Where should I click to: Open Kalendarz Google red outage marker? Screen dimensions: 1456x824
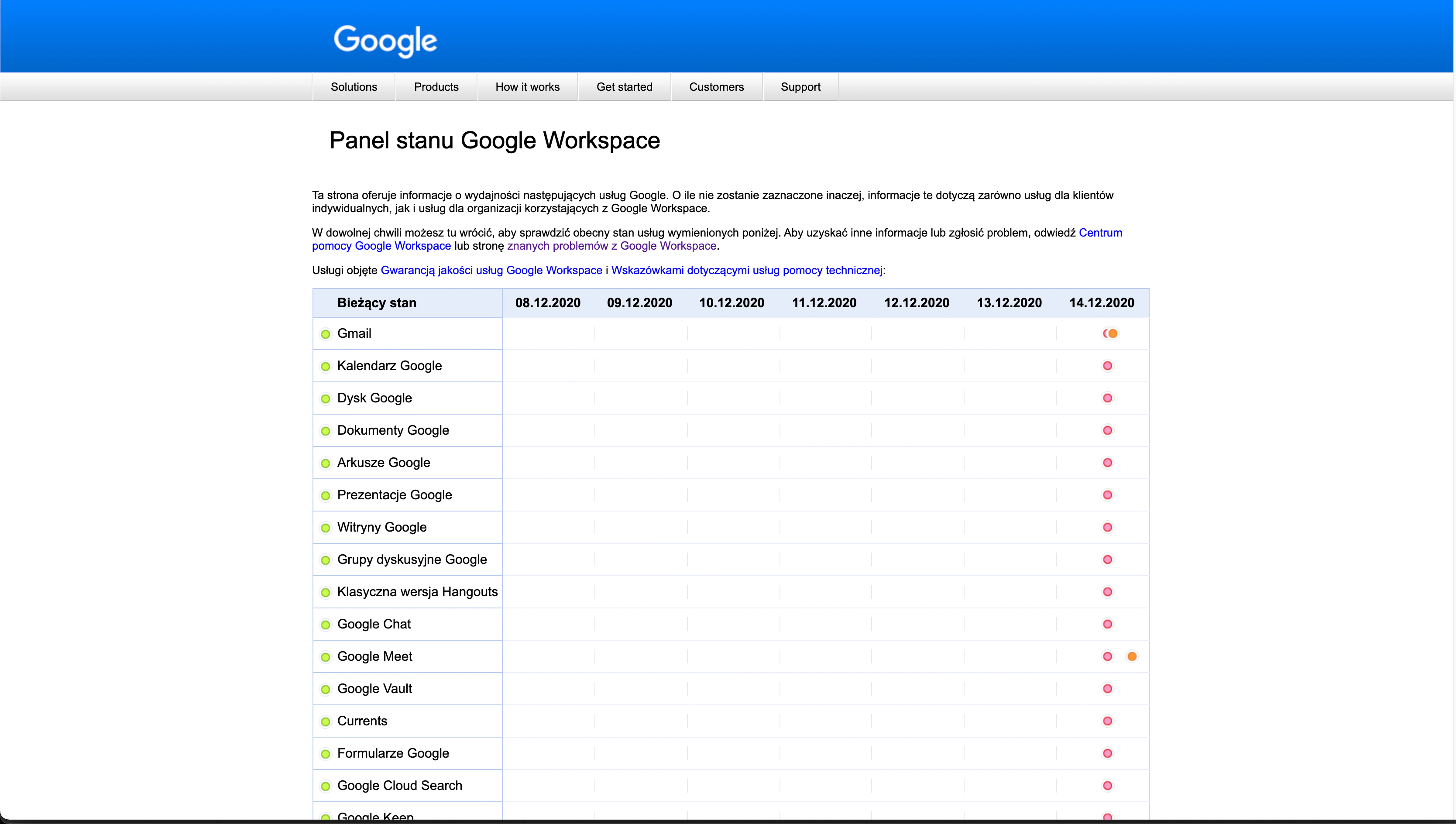[x=1107, y=366]
